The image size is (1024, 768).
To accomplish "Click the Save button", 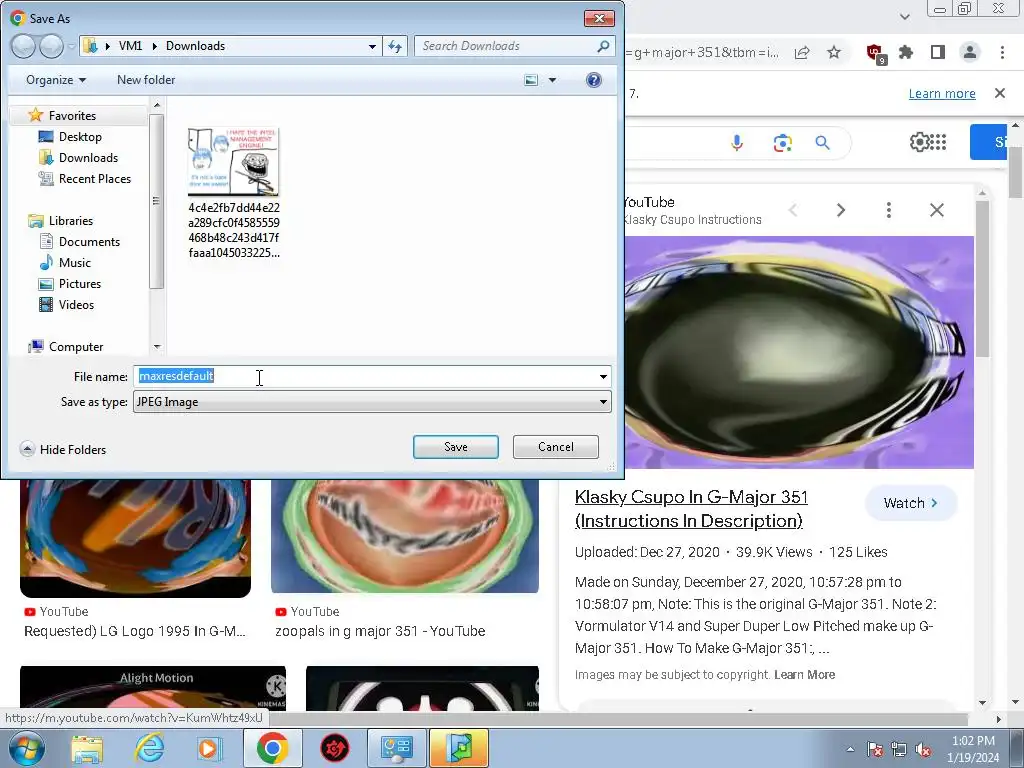I will 456,447.
